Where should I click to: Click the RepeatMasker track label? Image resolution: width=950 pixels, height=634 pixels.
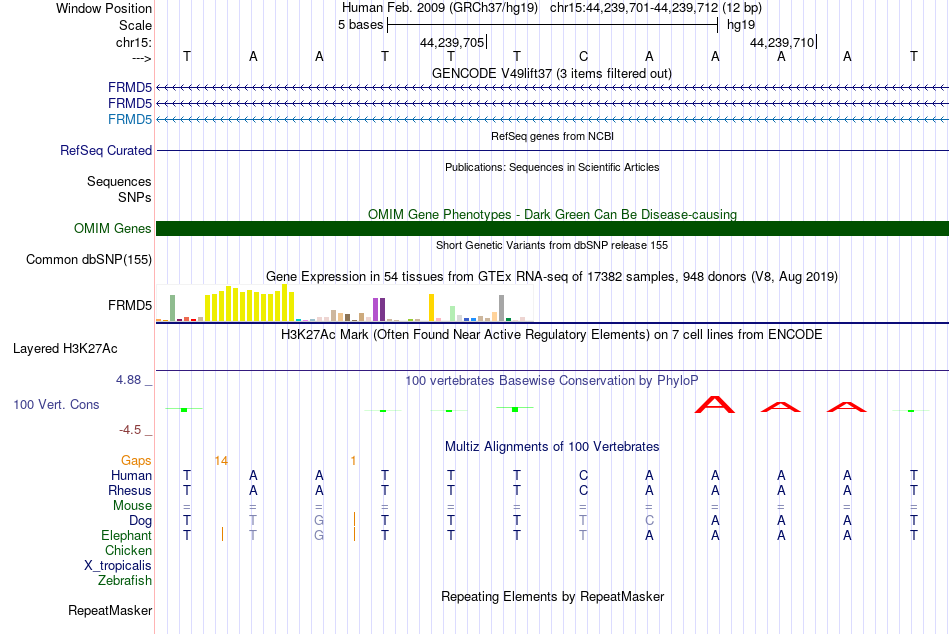click(110, 610)
